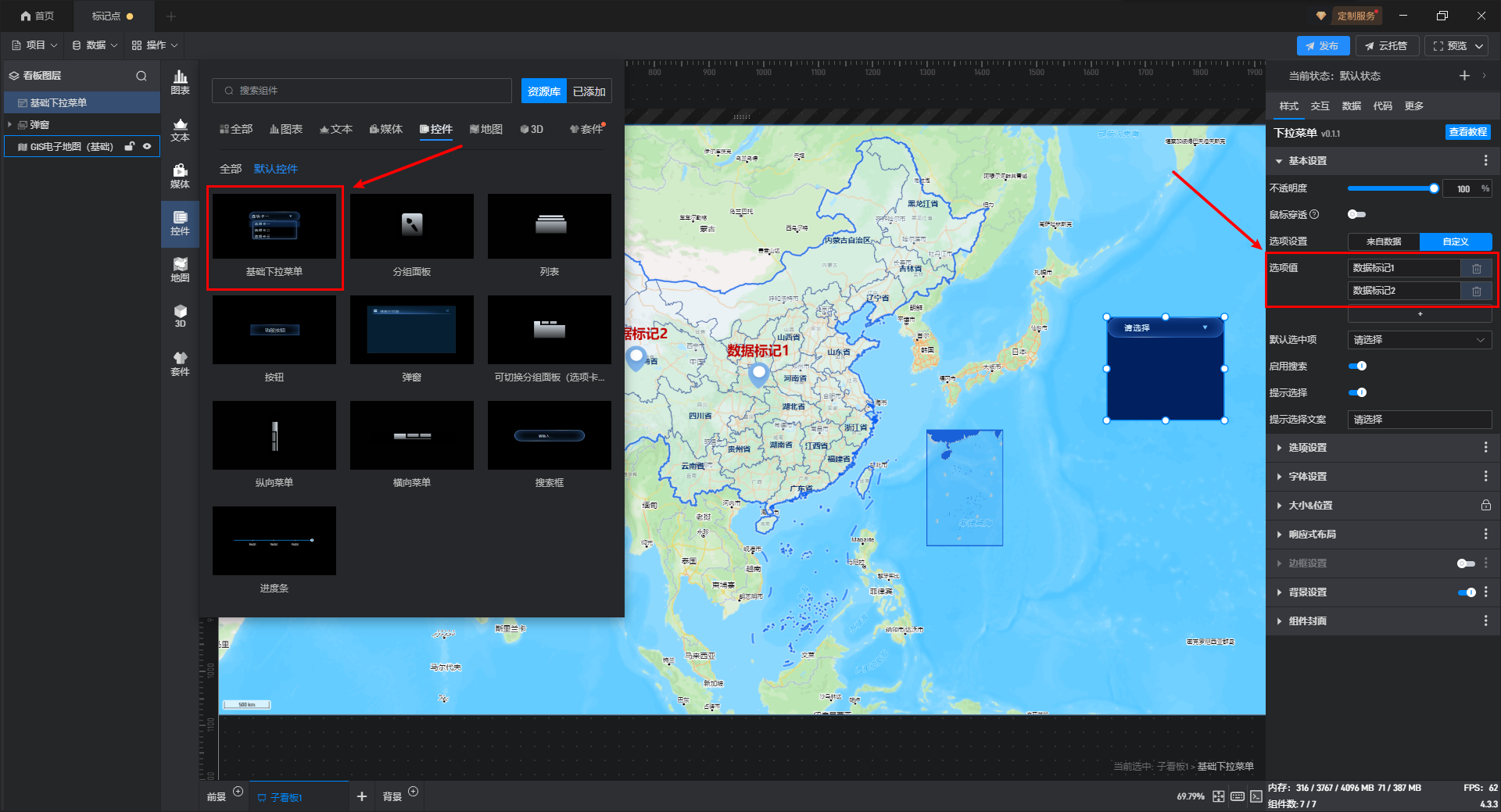The height and width of the screenshot is (812, 1501).
Task: Unlock 大小&位置 lock icon
Action: click(x=1485, y=505)
